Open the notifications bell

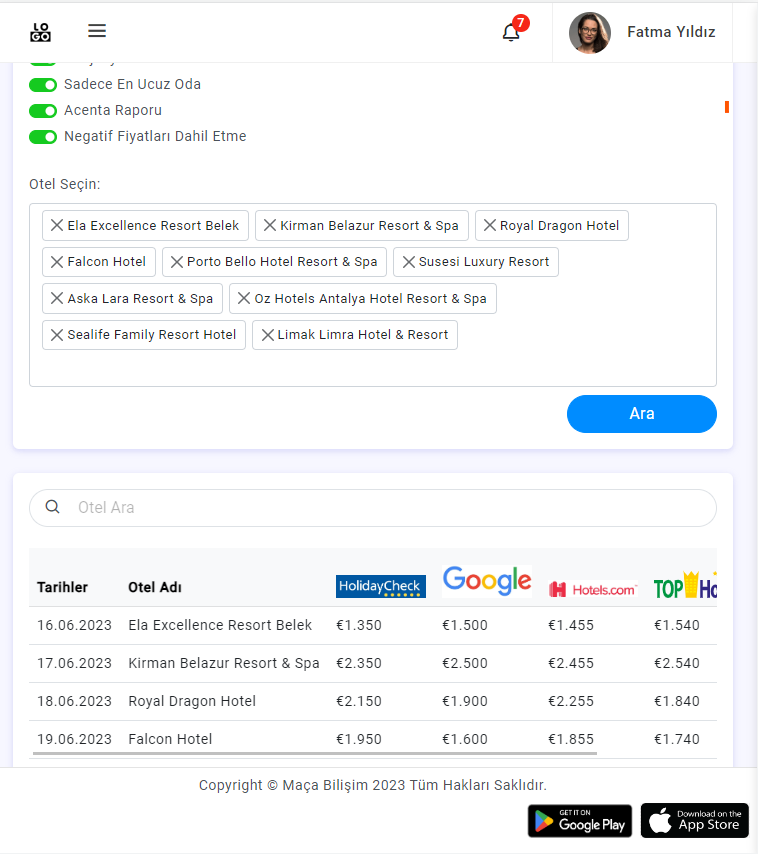(x=511, y=32)
